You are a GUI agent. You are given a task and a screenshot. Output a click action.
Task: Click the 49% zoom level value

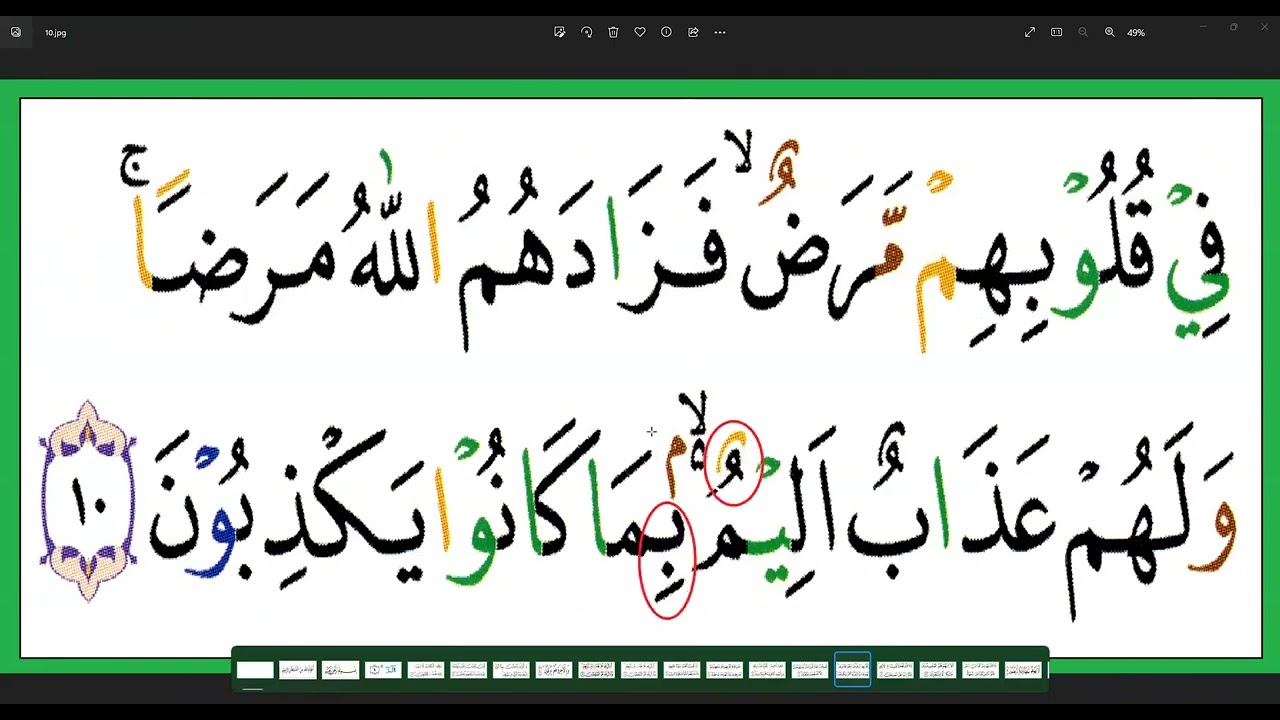[1136, 32]
